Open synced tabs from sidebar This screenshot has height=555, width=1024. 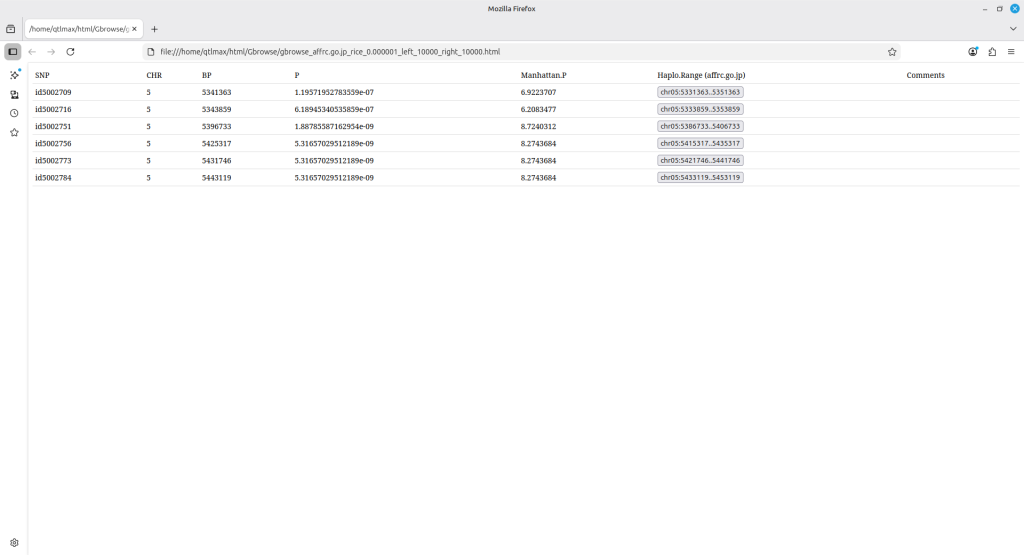tap(14, 94)
